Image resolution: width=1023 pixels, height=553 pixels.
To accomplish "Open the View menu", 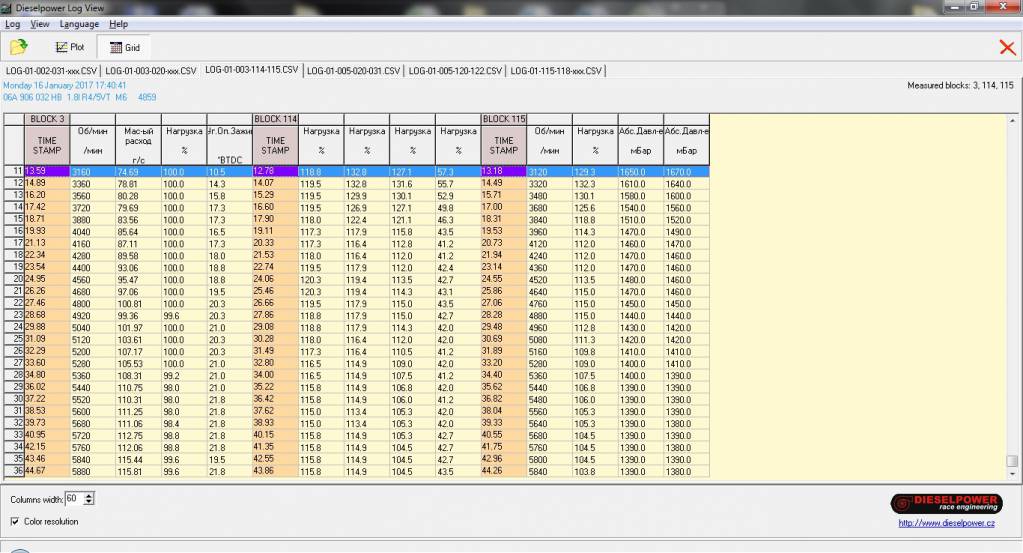I will [x=40, y=23].
